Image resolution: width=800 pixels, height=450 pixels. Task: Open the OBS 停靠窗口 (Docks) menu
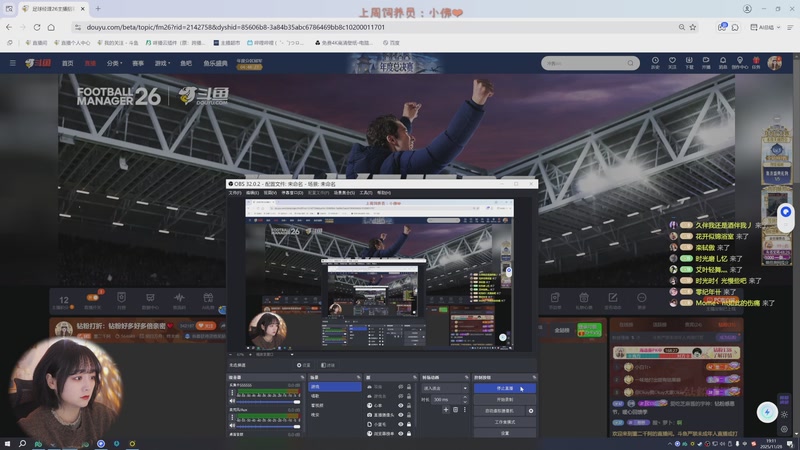coord(292,193)
